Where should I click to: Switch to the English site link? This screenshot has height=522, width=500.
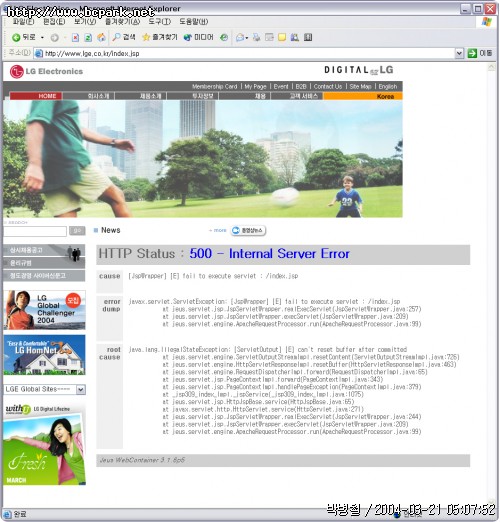388,87
